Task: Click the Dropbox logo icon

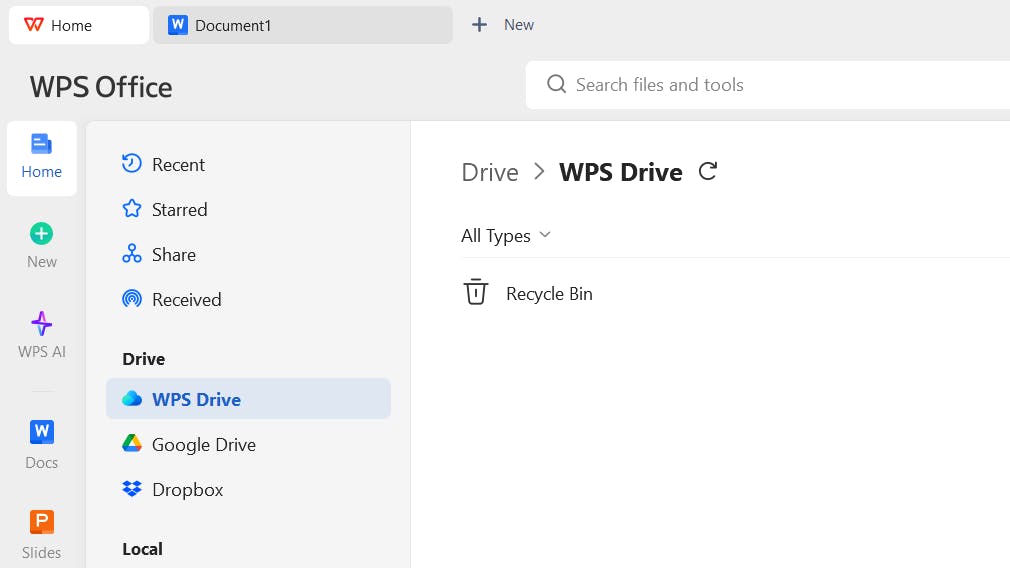Action: 131,489
